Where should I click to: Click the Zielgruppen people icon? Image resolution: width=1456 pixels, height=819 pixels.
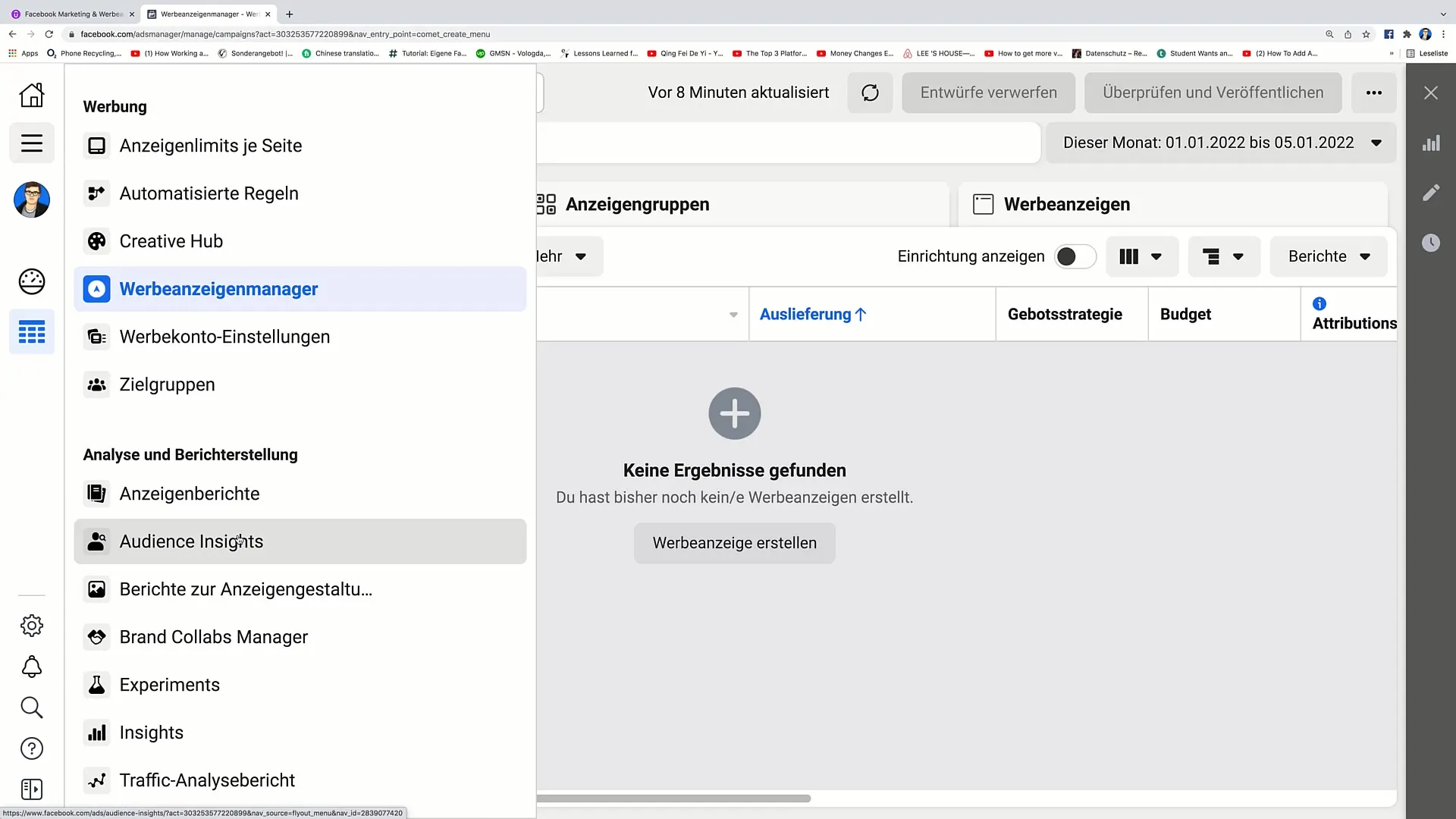coord(96,384)
